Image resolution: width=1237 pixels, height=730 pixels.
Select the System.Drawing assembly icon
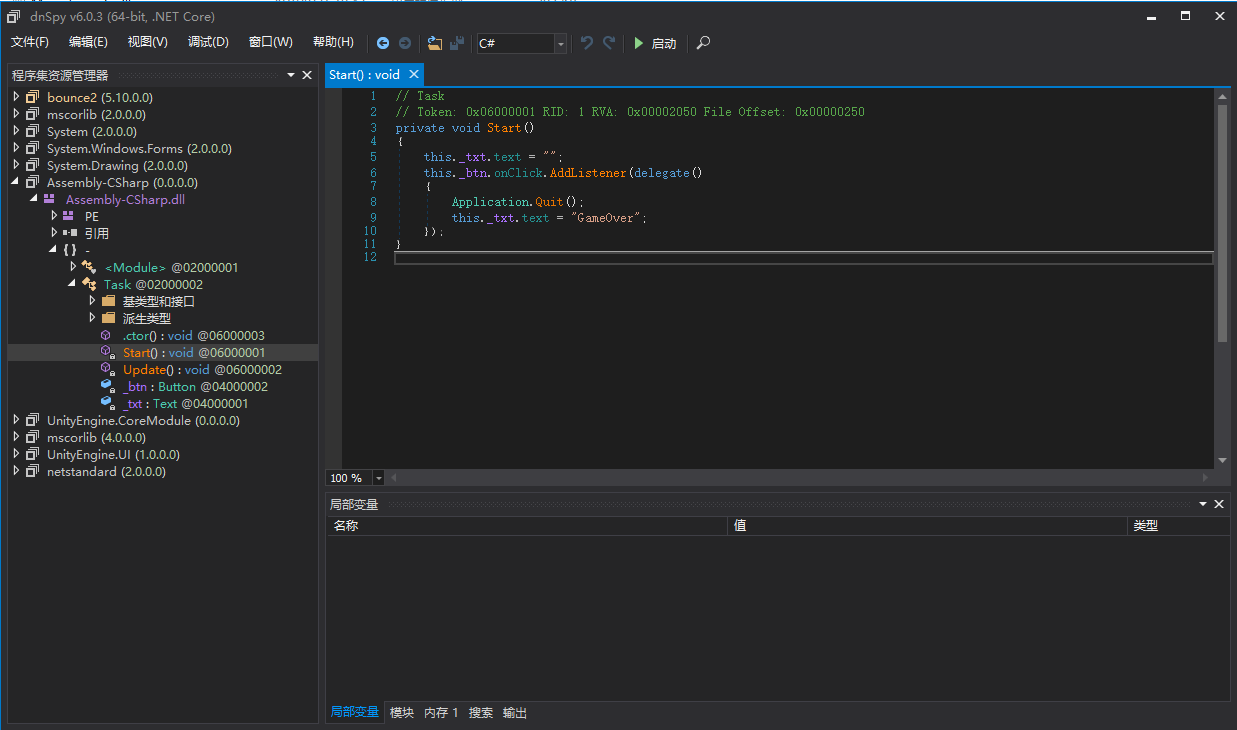33,165
